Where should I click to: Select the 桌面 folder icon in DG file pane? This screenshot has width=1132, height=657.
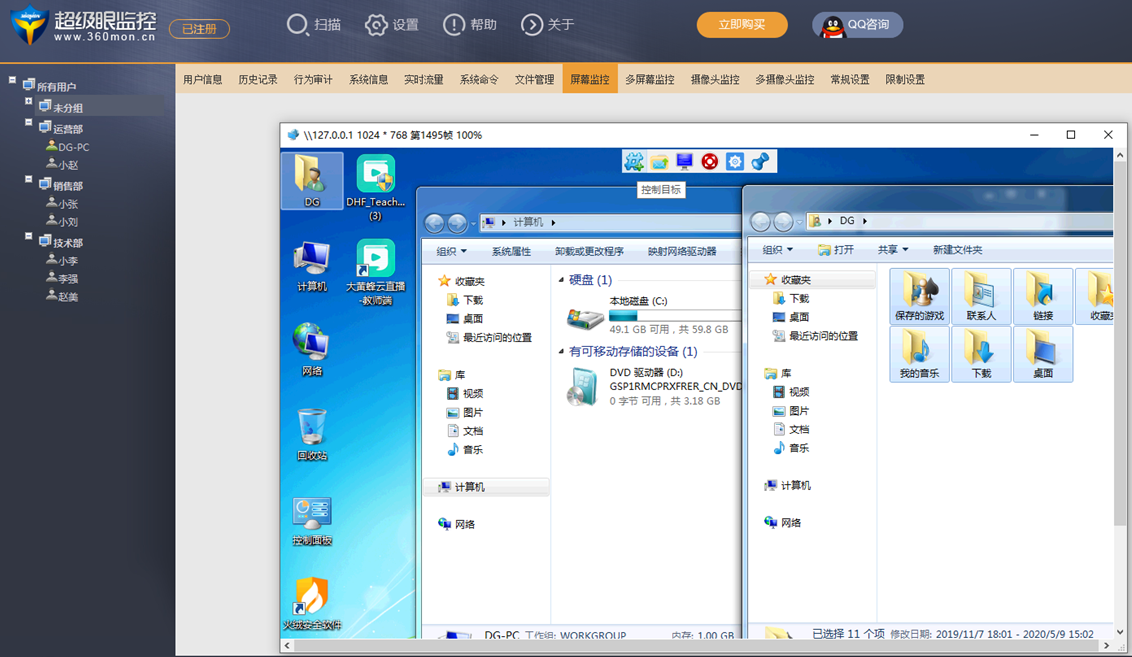point(1042,354)
